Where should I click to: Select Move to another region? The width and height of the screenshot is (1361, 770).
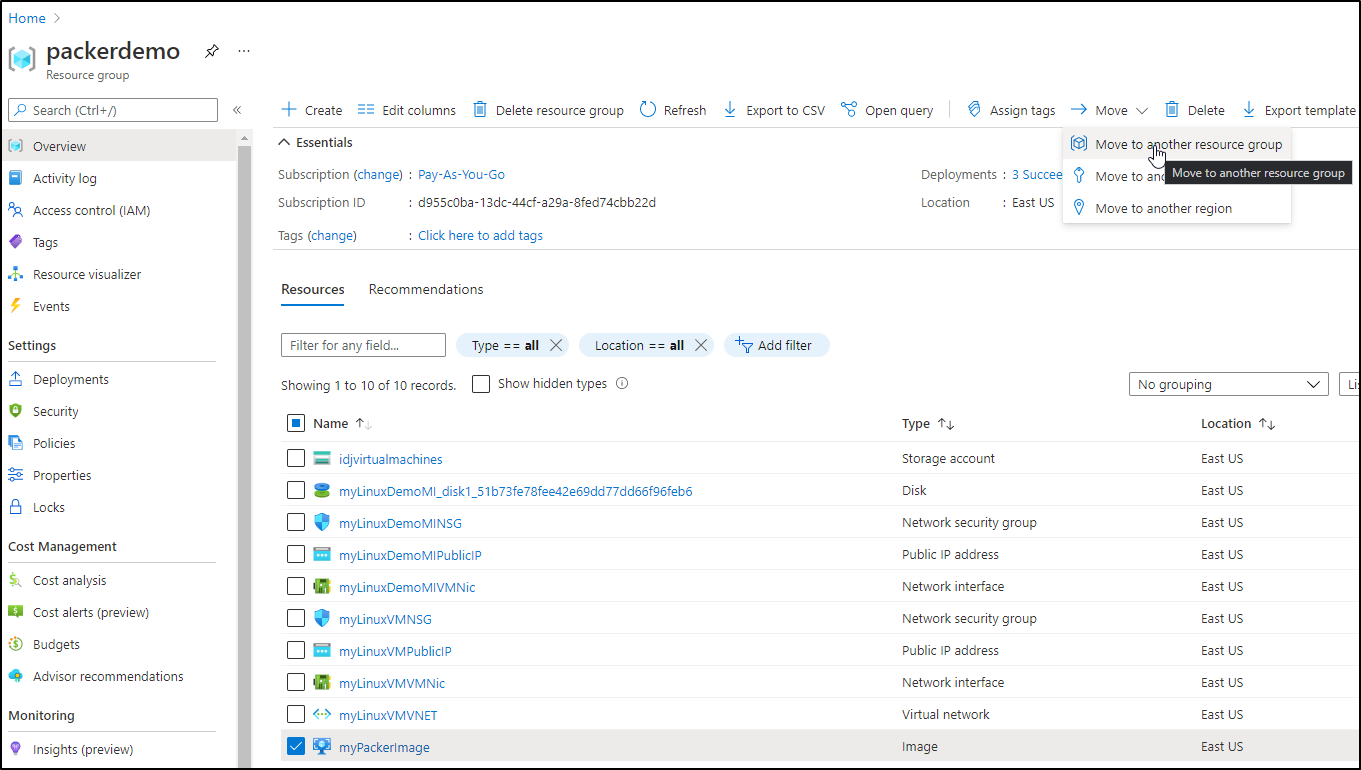[x=1177, y=208]
